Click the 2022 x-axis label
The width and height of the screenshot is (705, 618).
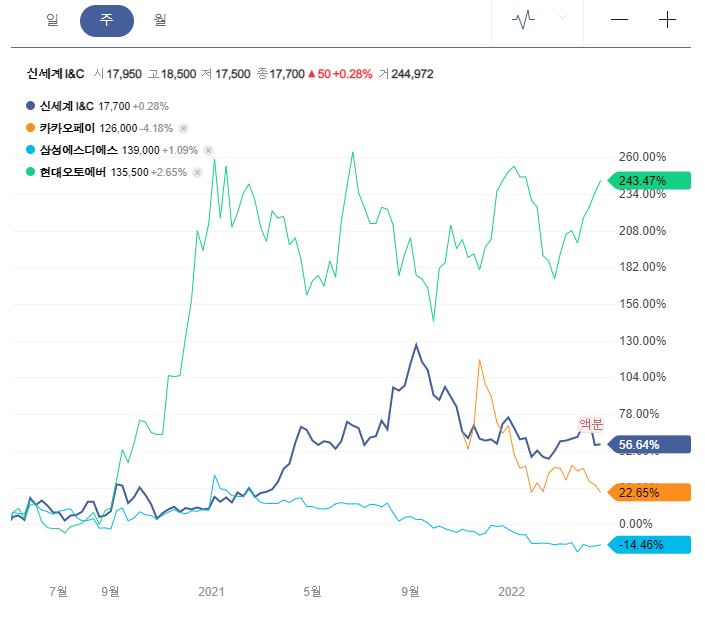pos(511,591)
